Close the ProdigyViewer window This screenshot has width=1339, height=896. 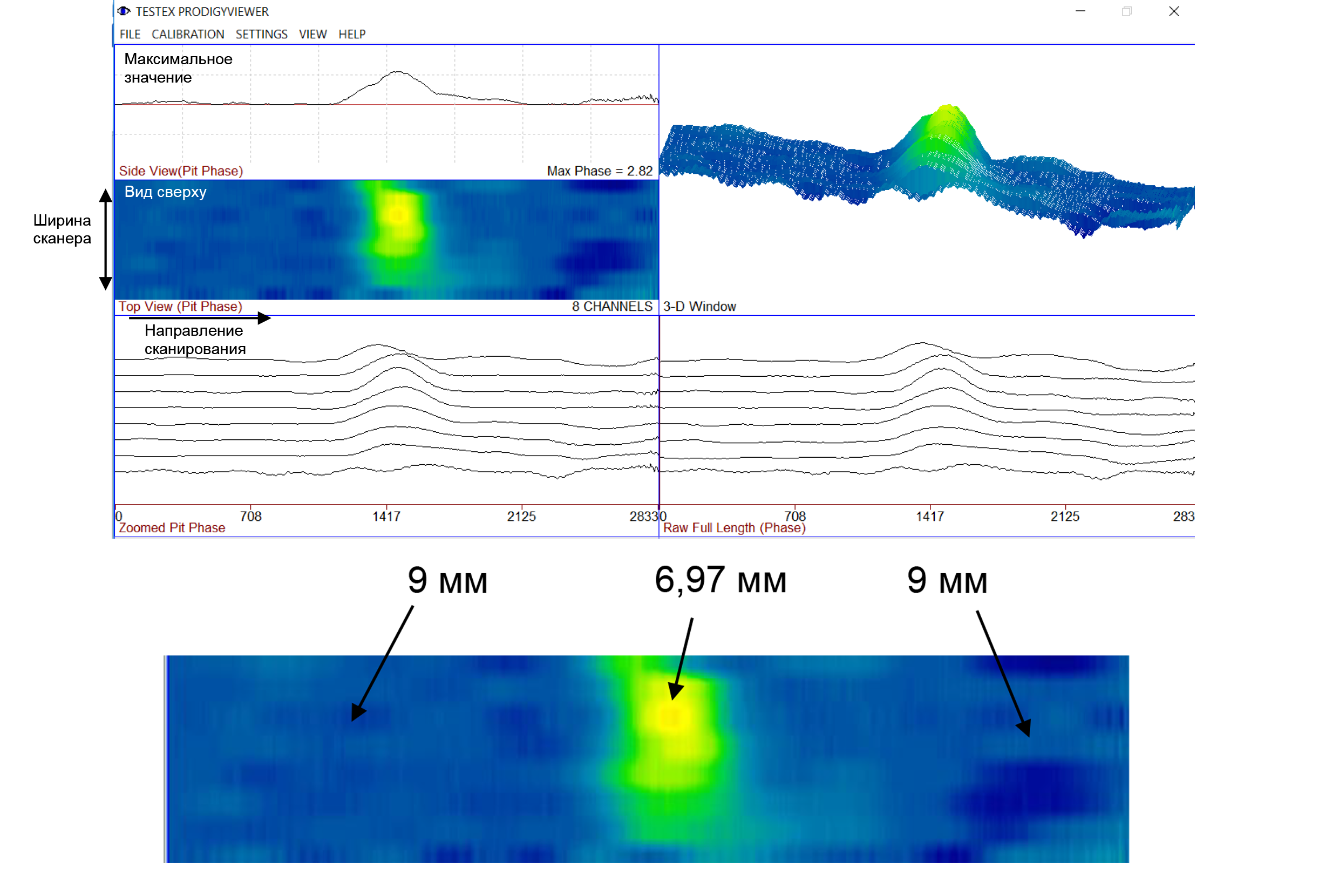click(x=1173, y=11)
